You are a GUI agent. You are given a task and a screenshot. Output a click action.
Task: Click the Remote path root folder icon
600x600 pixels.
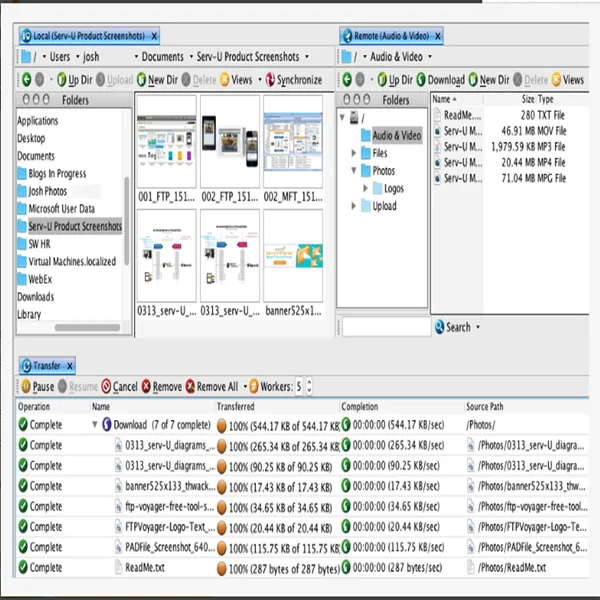pyautogui.click(x=346, y=57)
